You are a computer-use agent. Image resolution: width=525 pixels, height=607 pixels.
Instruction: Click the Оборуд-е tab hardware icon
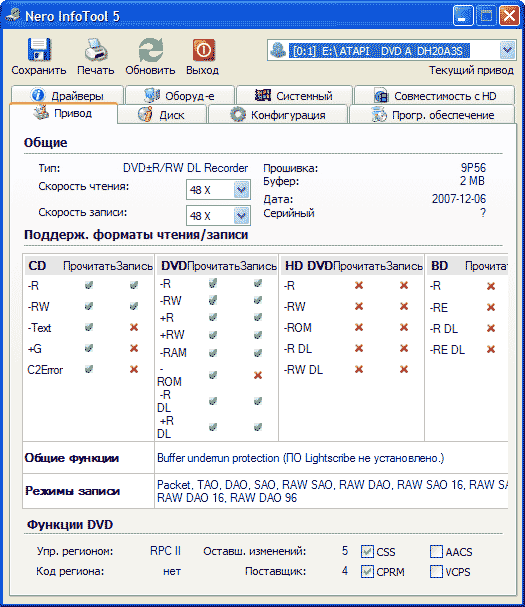coord(152,95)
